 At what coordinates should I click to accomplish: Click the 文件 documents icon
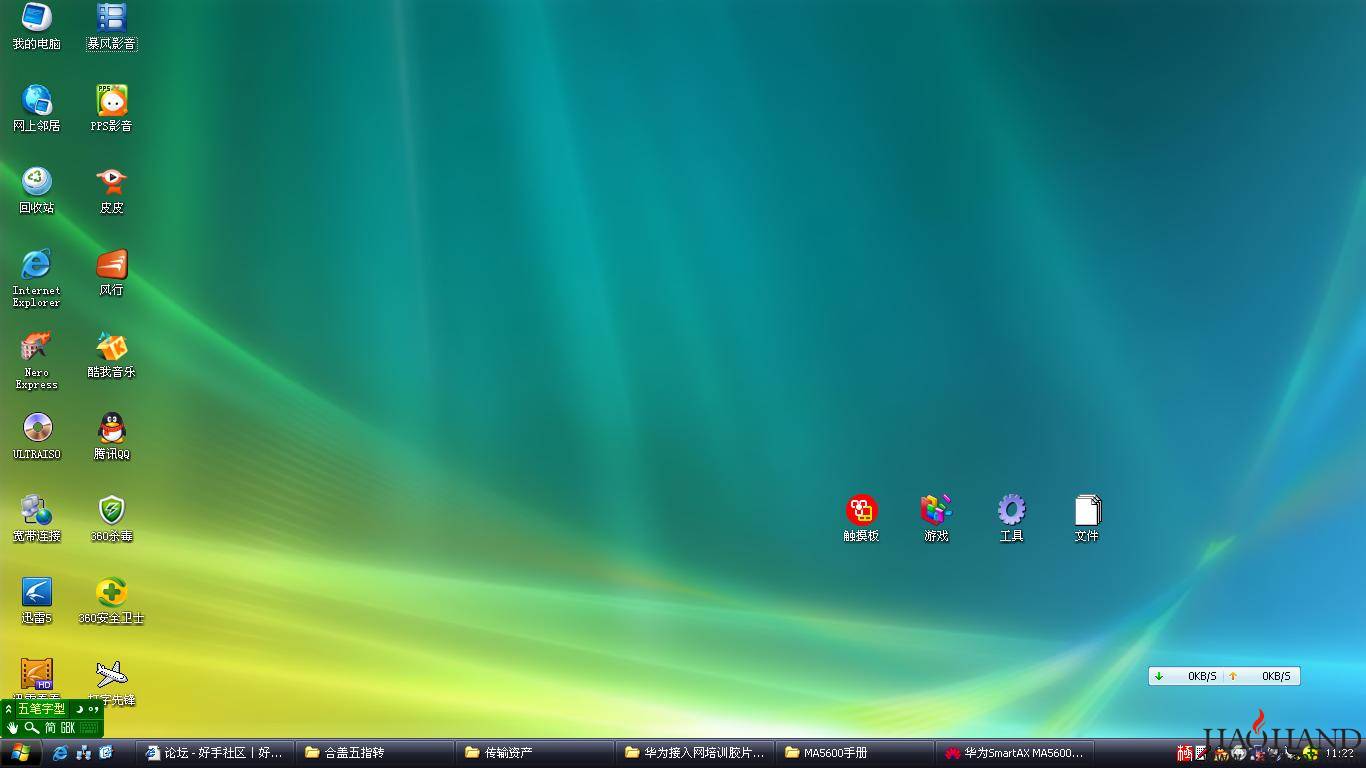click(x=1087, y=519)
